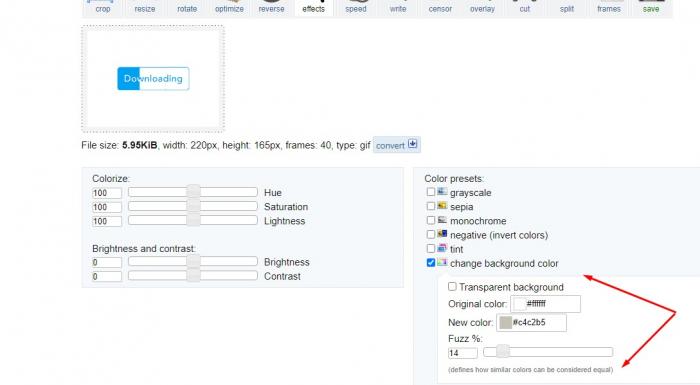This screenshot has width=700, height=385.
Task: Click the Original color swatch
Action: pyautogui.click(x=519, y=304)
